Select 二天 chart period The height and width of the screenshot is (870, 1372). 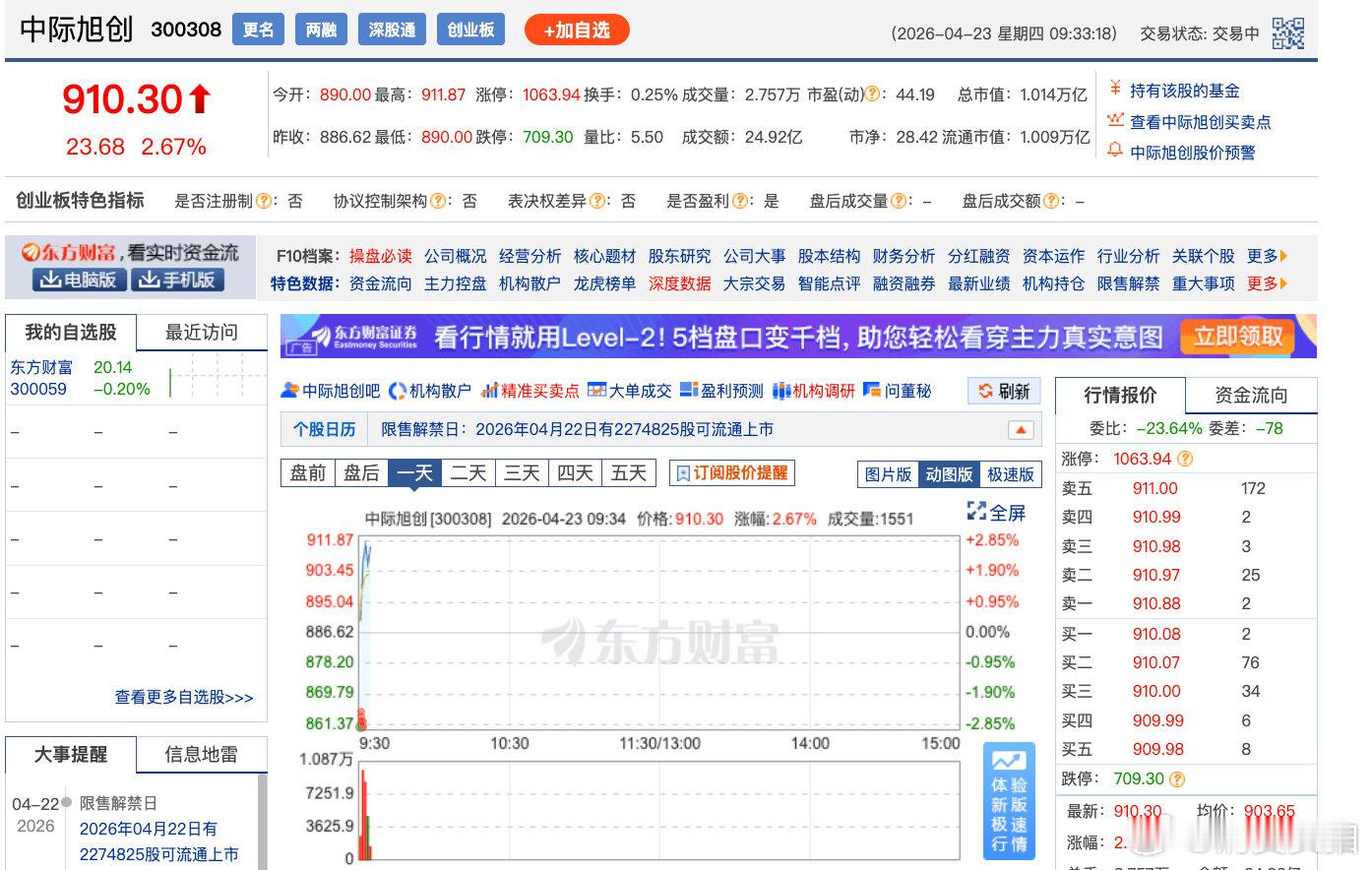click(468, 473)
